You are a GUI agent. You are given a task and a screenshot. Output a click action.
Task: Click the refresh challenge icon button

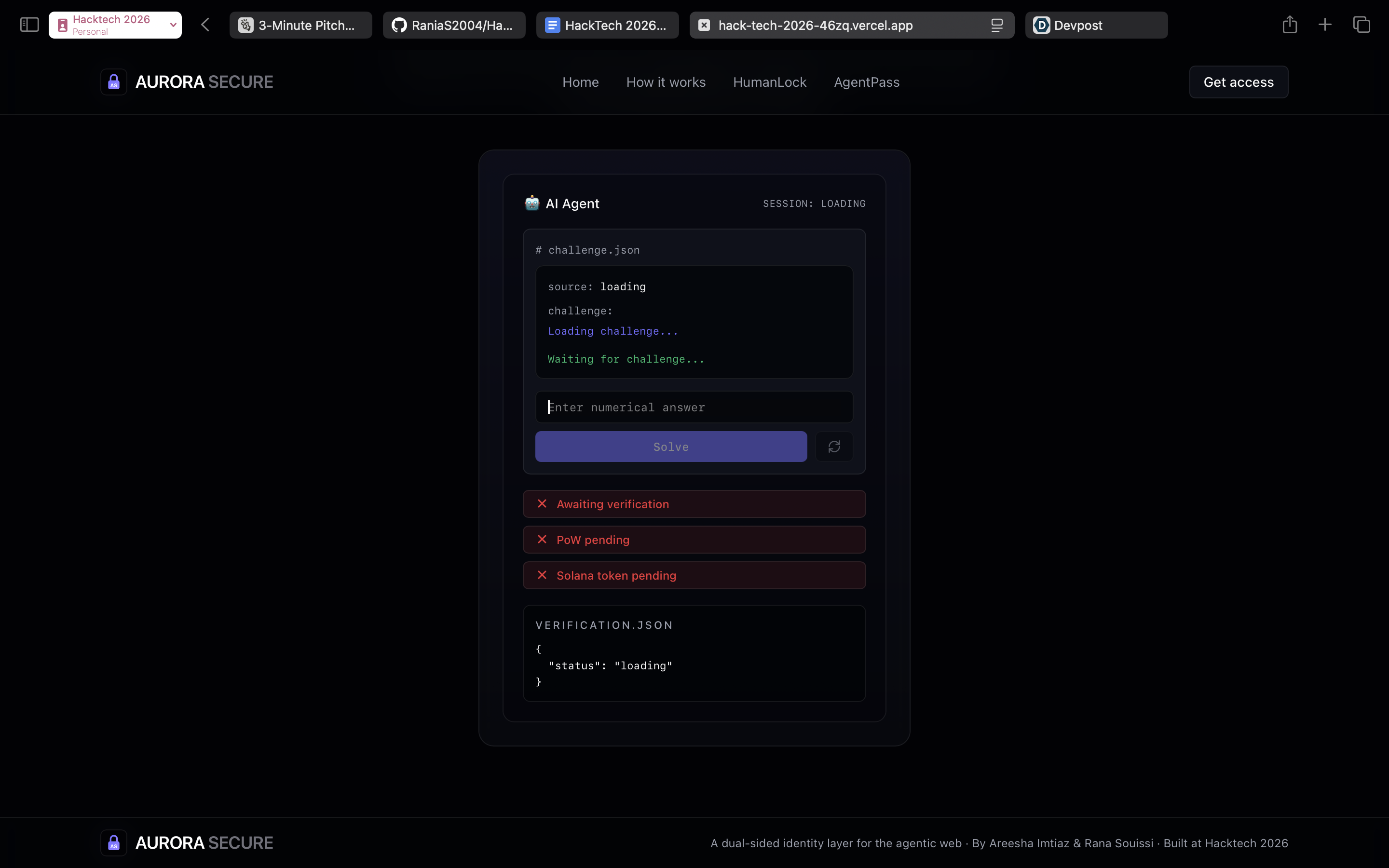click(x=834, y=447)
